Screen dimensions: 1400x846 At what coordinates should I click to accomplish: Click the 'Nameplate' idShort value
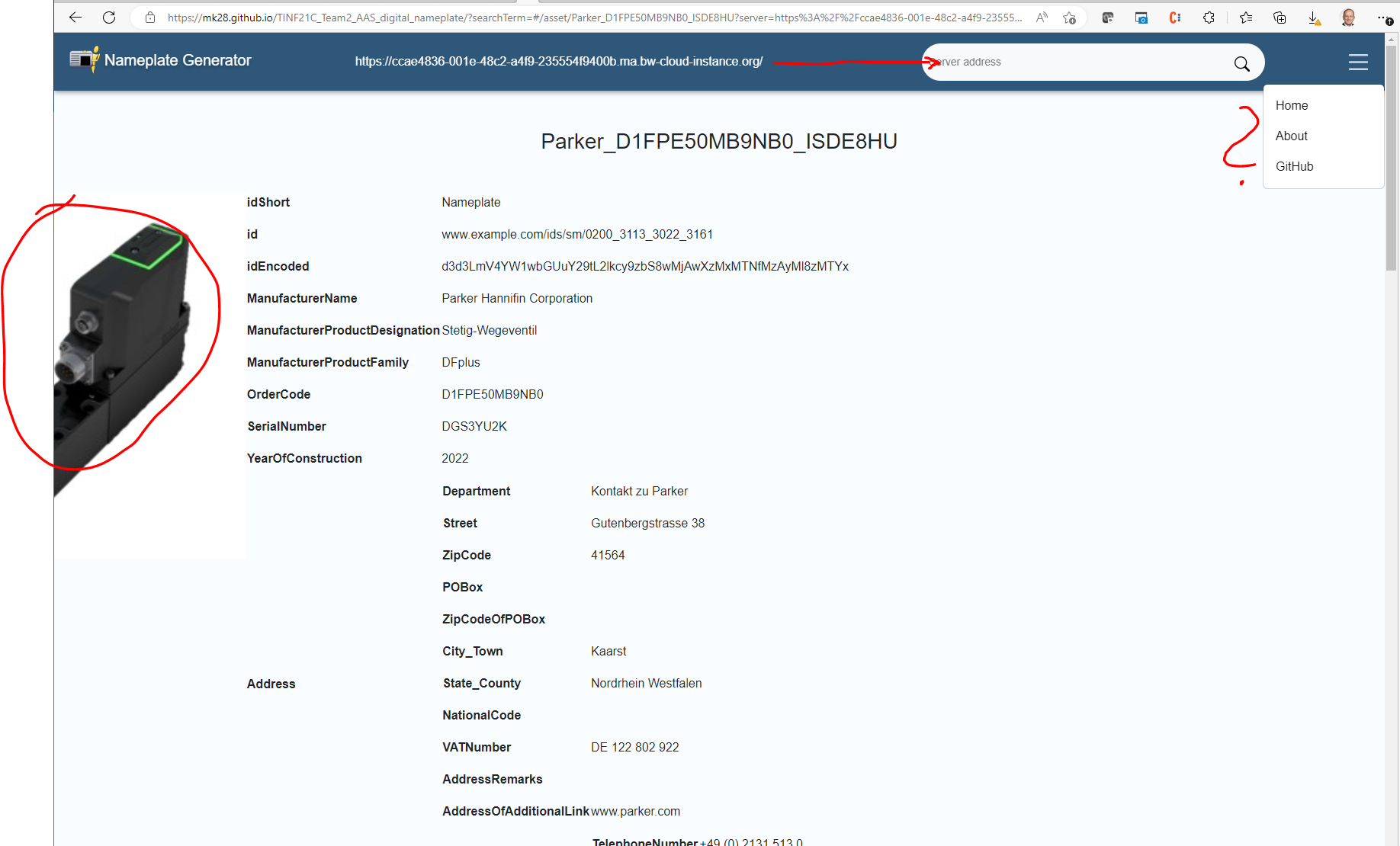(471, 202)
